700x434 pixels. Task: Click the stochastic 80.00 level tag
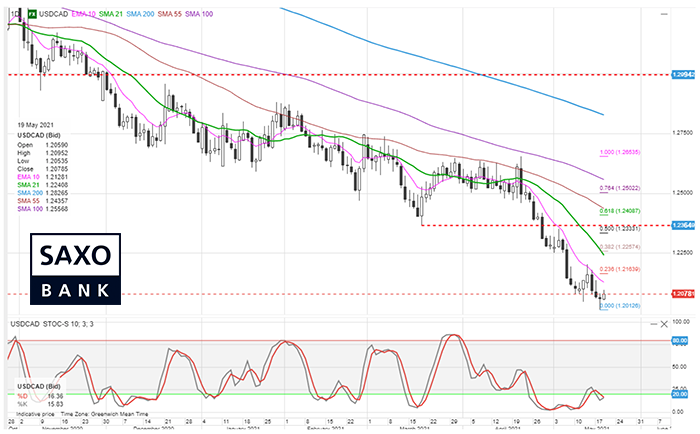click(x=680, y=341)
